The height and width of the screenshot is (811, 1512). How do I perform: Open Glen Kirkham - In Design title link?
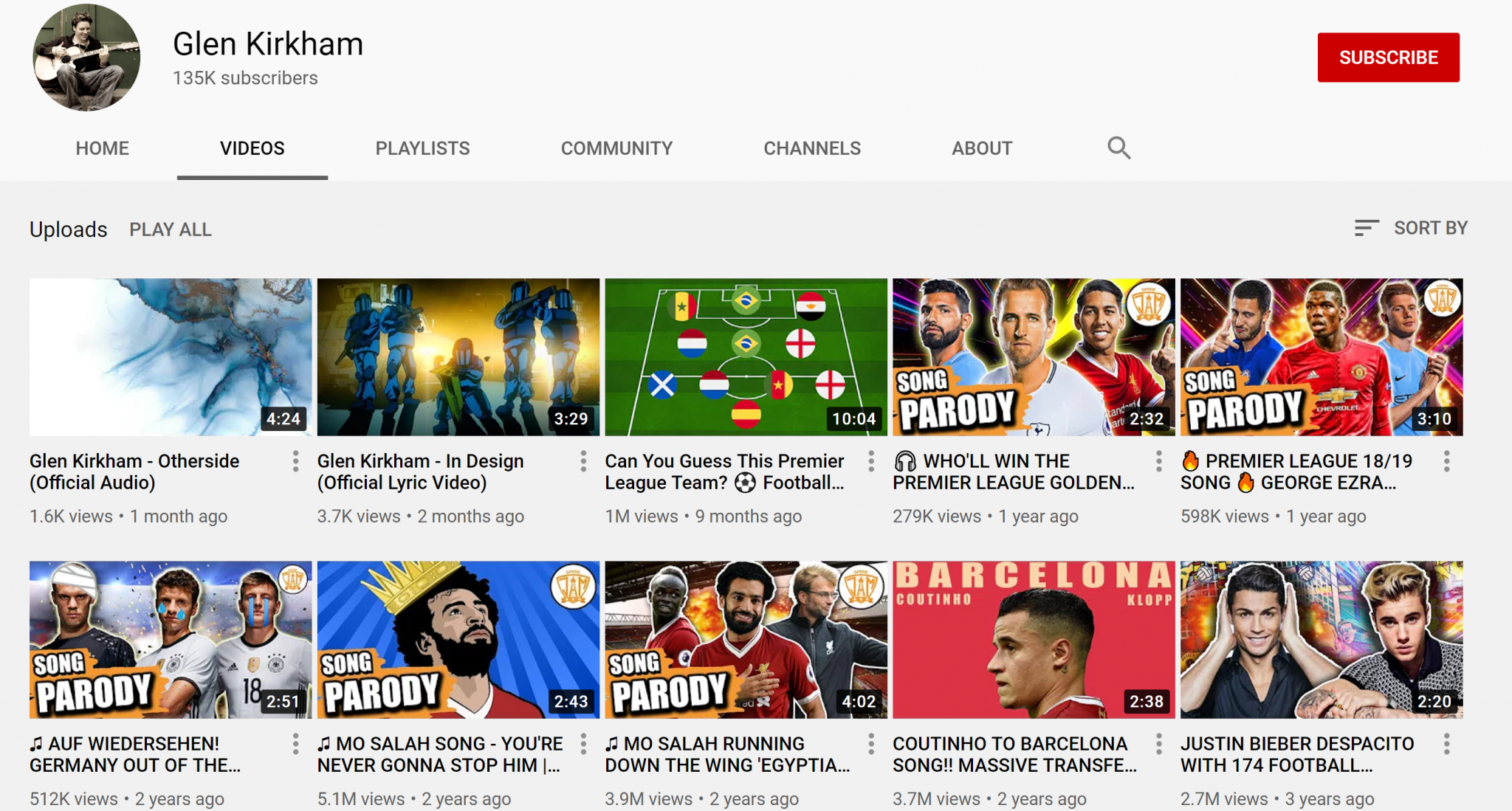pos(421,472)
